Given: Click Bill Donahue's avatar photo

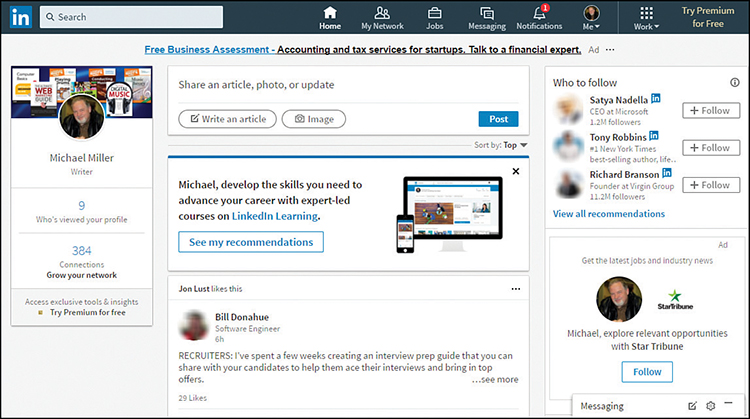Looking at the screenshot, I should 194,326.
